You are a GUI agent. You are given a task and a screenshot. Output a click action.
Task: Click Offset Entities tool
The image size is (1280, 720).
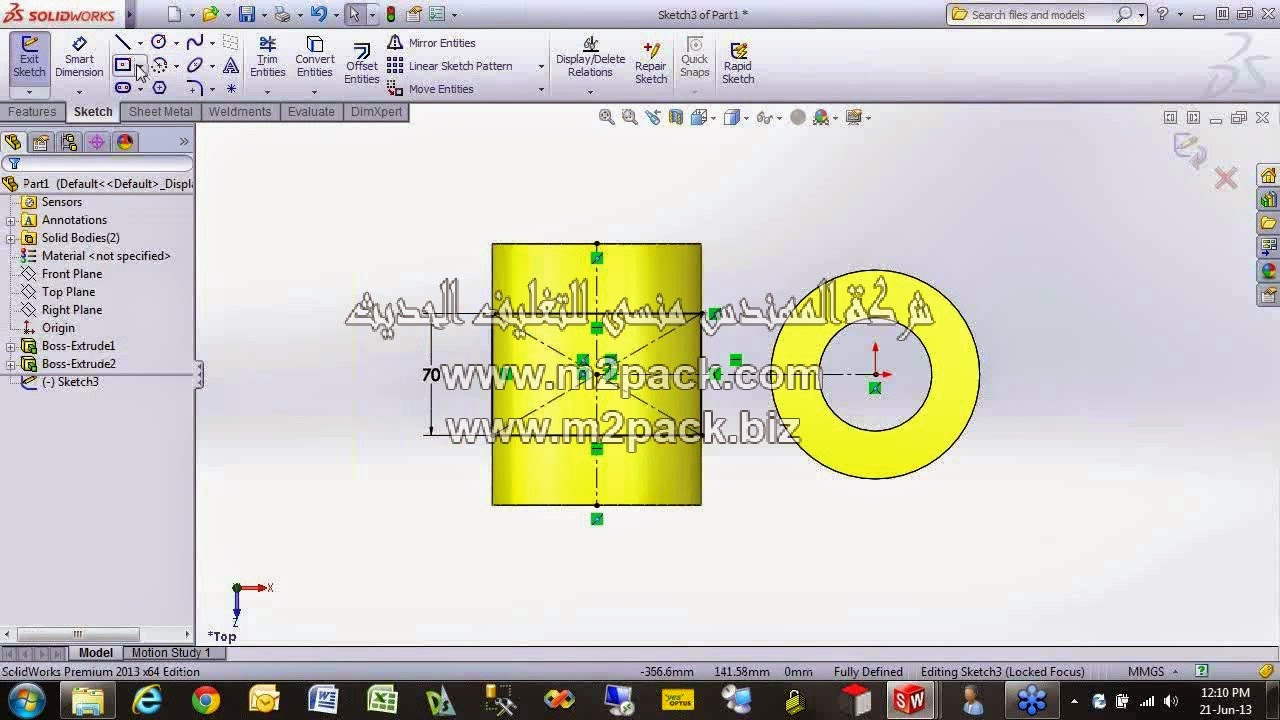click(x=361, y=62)
